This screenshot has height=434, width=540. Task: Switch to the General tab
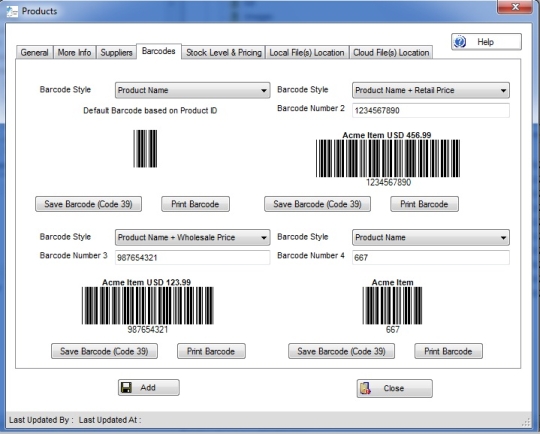pos(34,53)
